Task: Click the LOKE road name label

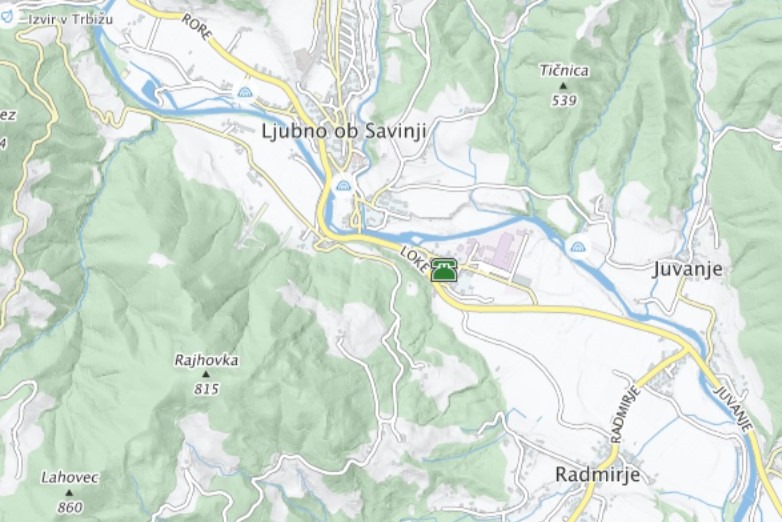Action: click(x=414, y=260)
